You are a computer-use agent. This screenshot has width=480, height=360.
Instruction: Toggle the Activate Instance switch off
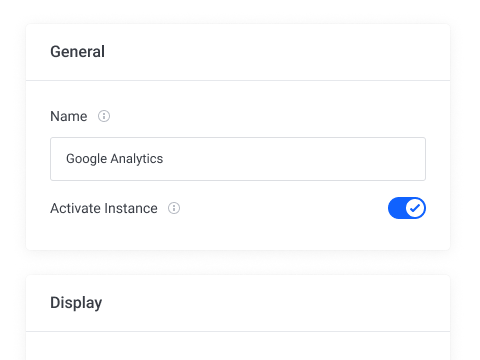coord(407,208)
